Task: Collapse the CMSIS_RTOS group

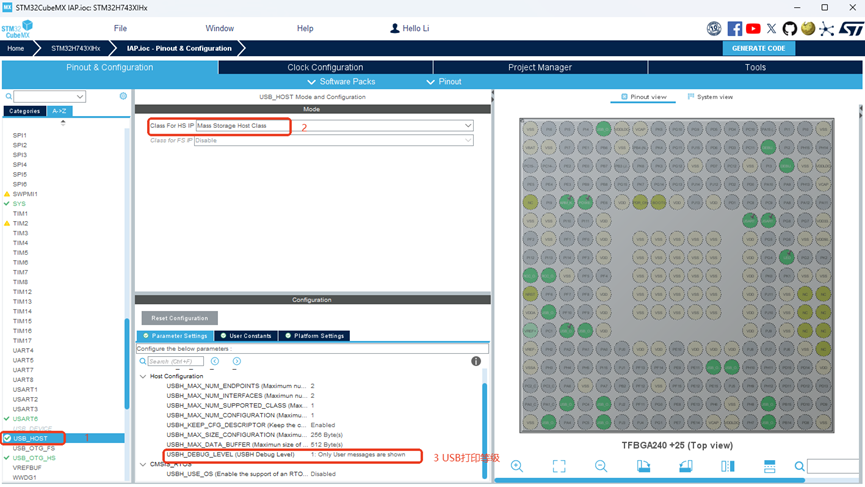Action: click(x=143, y=464)
